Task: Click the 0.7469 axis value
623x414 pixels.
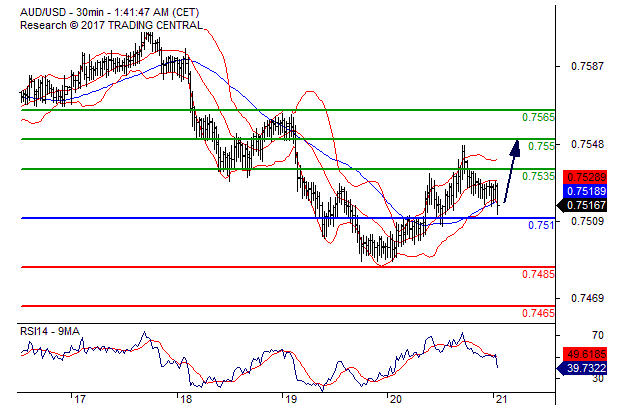Action: click(x=587, y=298)
